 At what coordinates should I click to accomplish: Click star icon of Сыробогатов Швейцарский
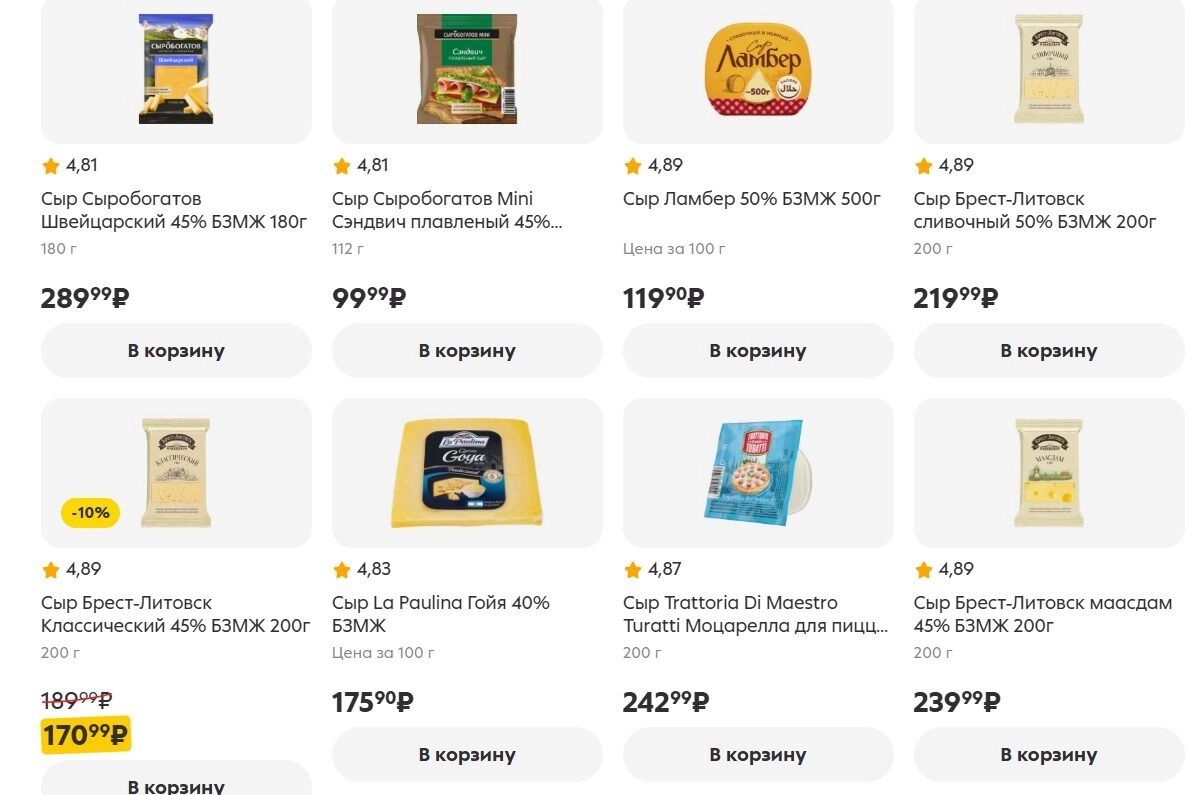point(50,166)
